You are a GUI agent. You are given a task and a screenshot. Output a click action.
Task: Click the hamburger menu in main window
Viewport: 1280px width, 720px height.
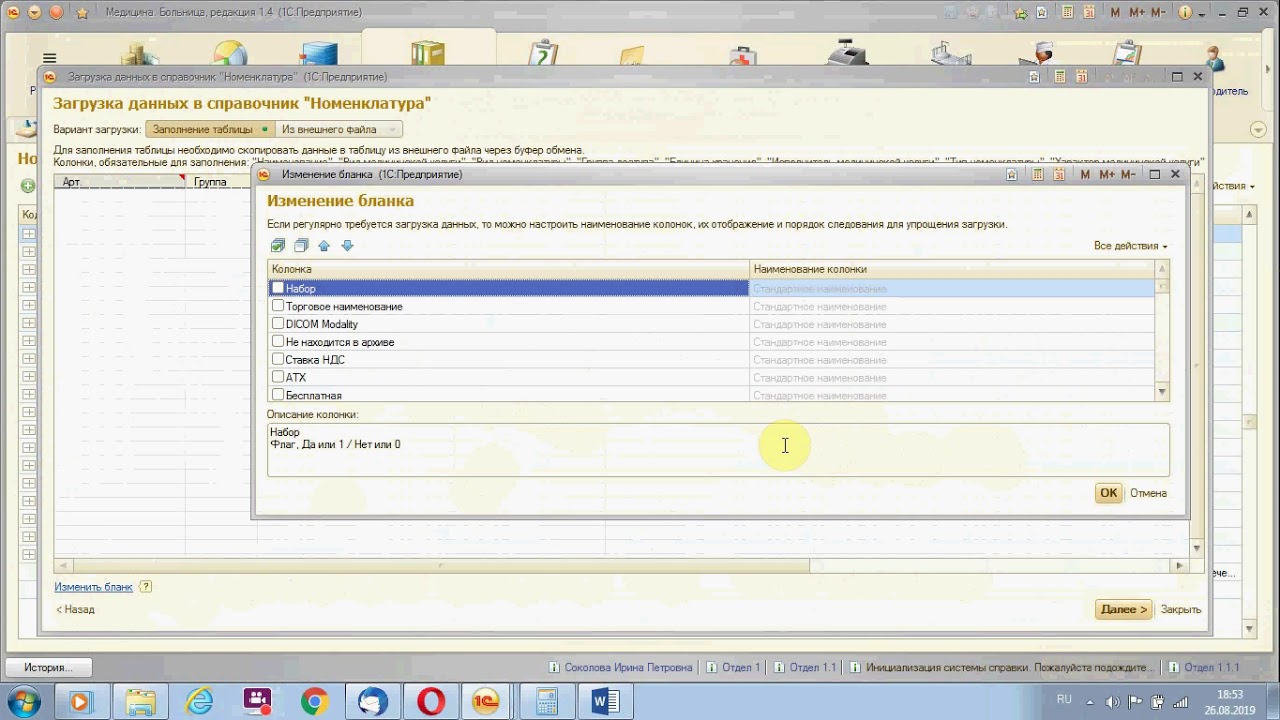(x=49, y=58)
